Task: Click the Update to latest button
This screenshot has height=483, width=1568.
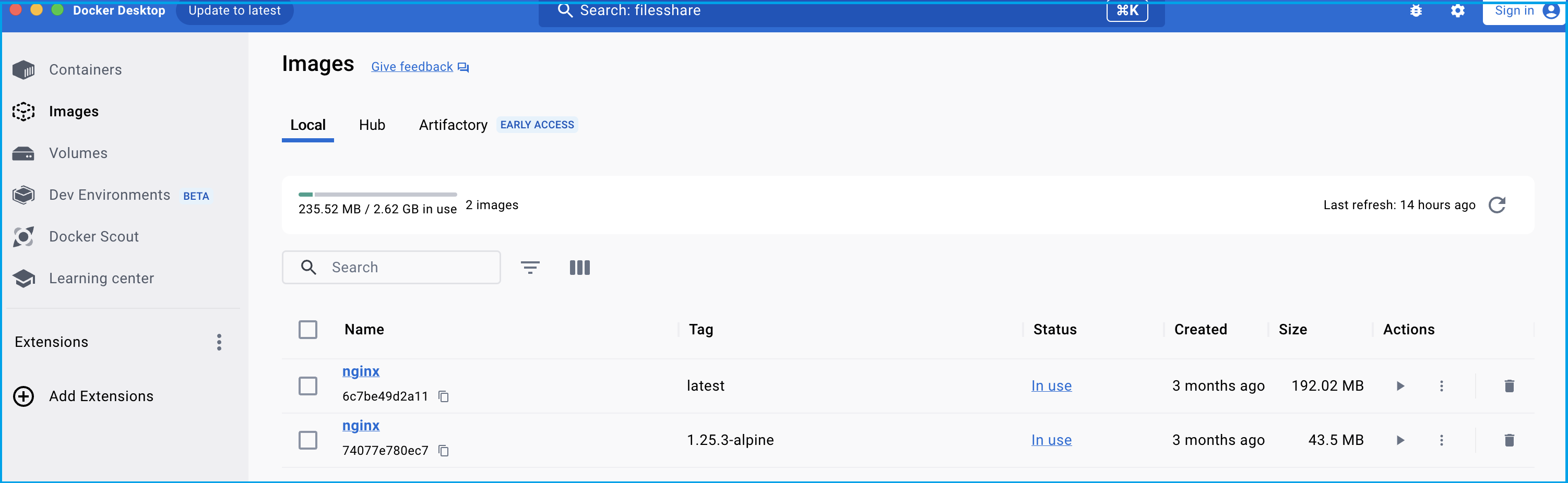Action: coord(234,10)
